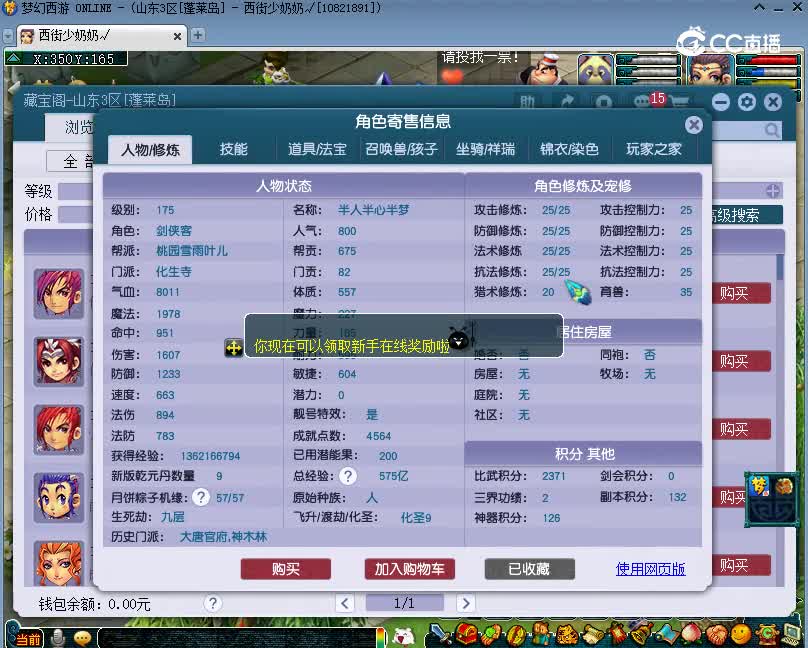Screen dimensions: 808x648
Task: Open the 玩家之家 tab
Action: [654, 149]
